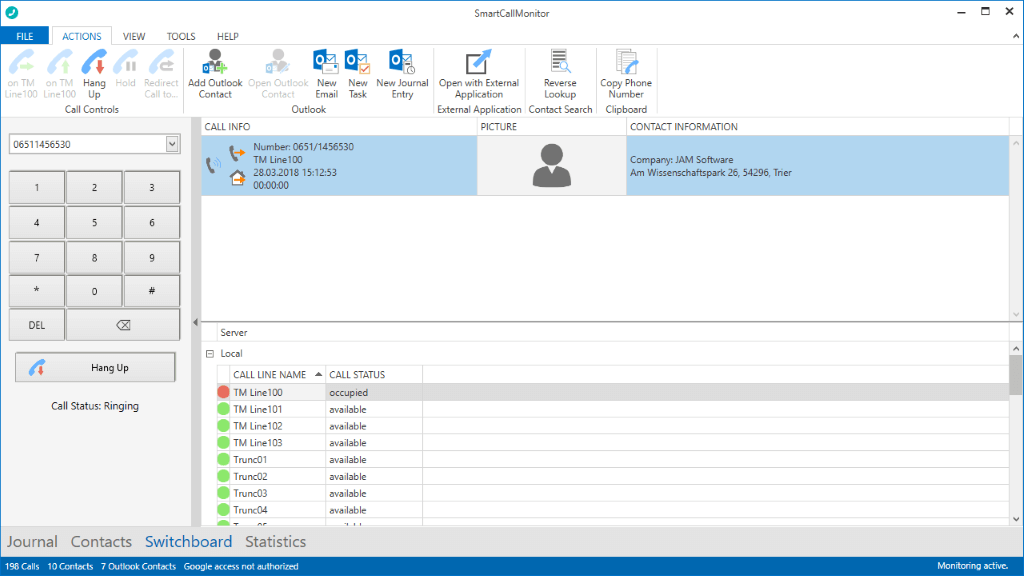Open the phone number combo box dropdown
This screenshot has width=1024, height=576.
point(170,143)
